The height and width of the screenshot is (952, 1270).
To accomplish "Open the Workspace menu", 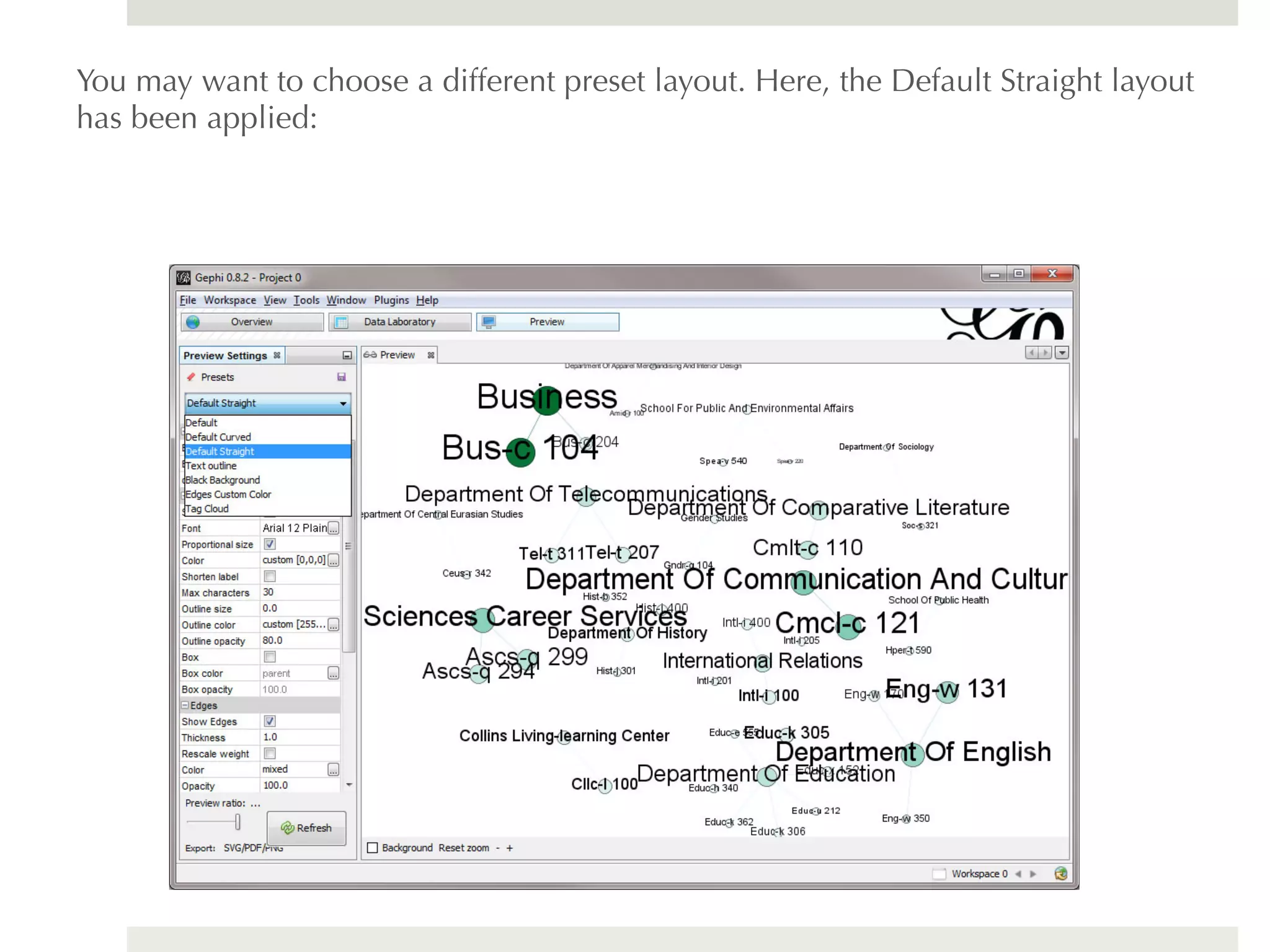I will 230,300.
